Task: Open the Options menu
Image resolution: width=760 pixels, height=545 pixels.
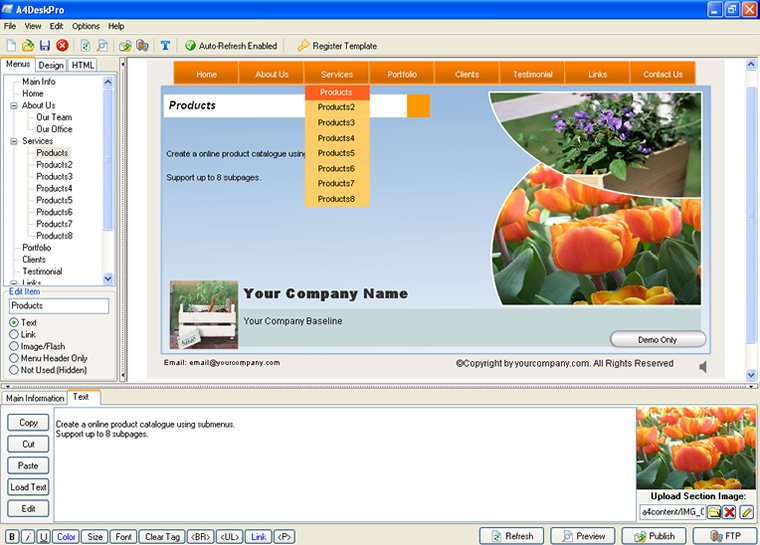Action: click(x=86, y=26)
